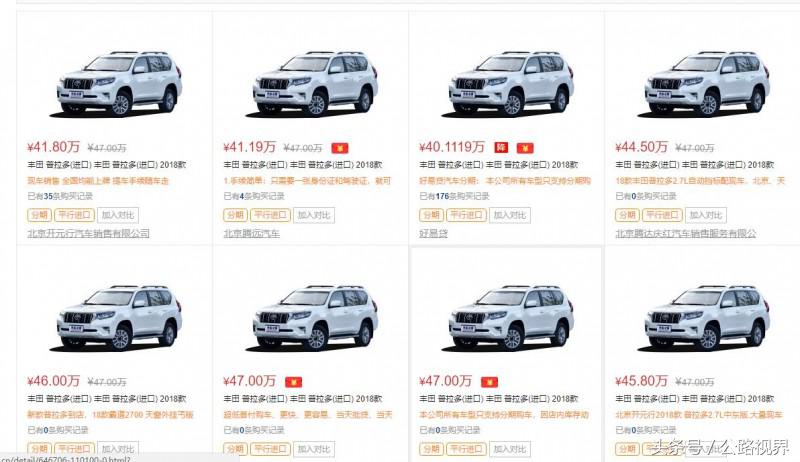This screenshot has width=800, height=462.
Task: Add the ¥44.50万 car to comparison (加入对比)
Action: tap(706, 215)
